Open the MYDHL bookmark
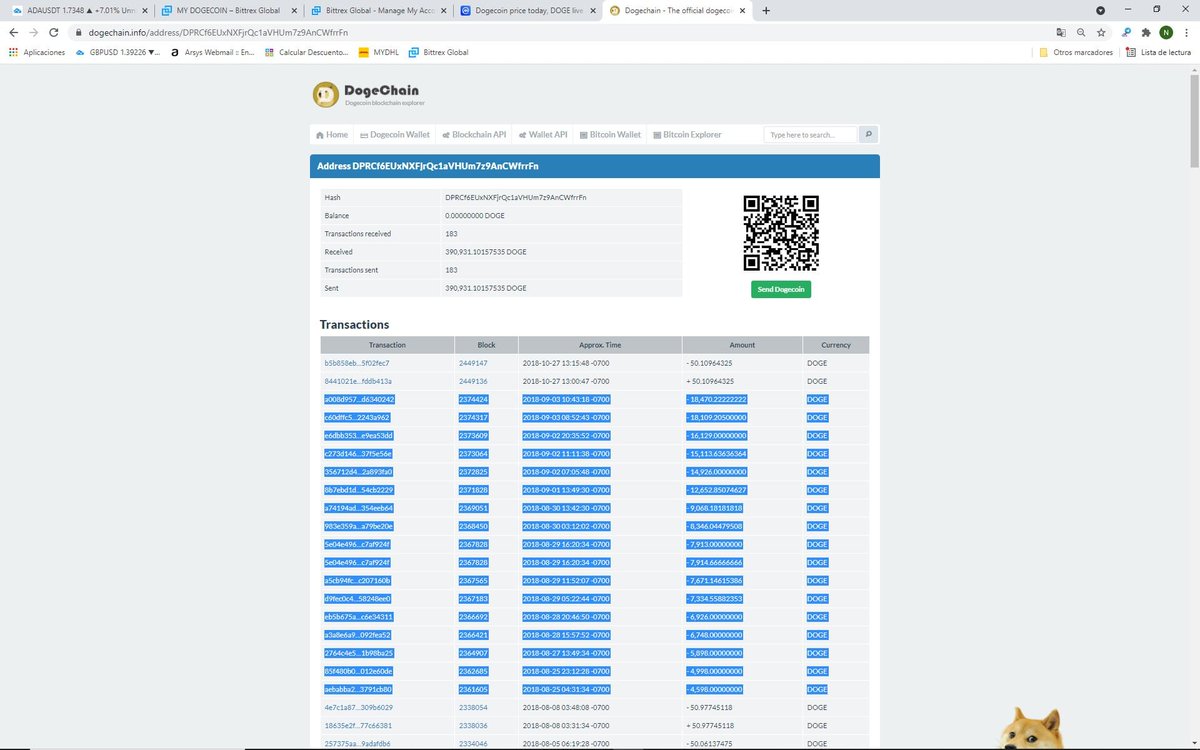 coord(378,52)
